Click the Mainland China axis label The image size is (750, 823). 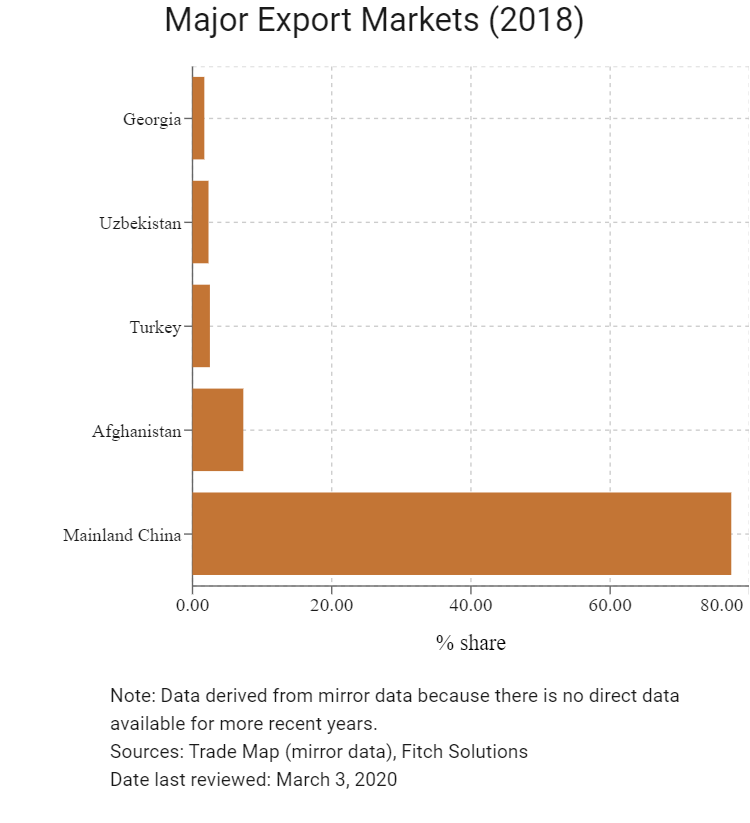pyautogui.click(x=122, y=535)
